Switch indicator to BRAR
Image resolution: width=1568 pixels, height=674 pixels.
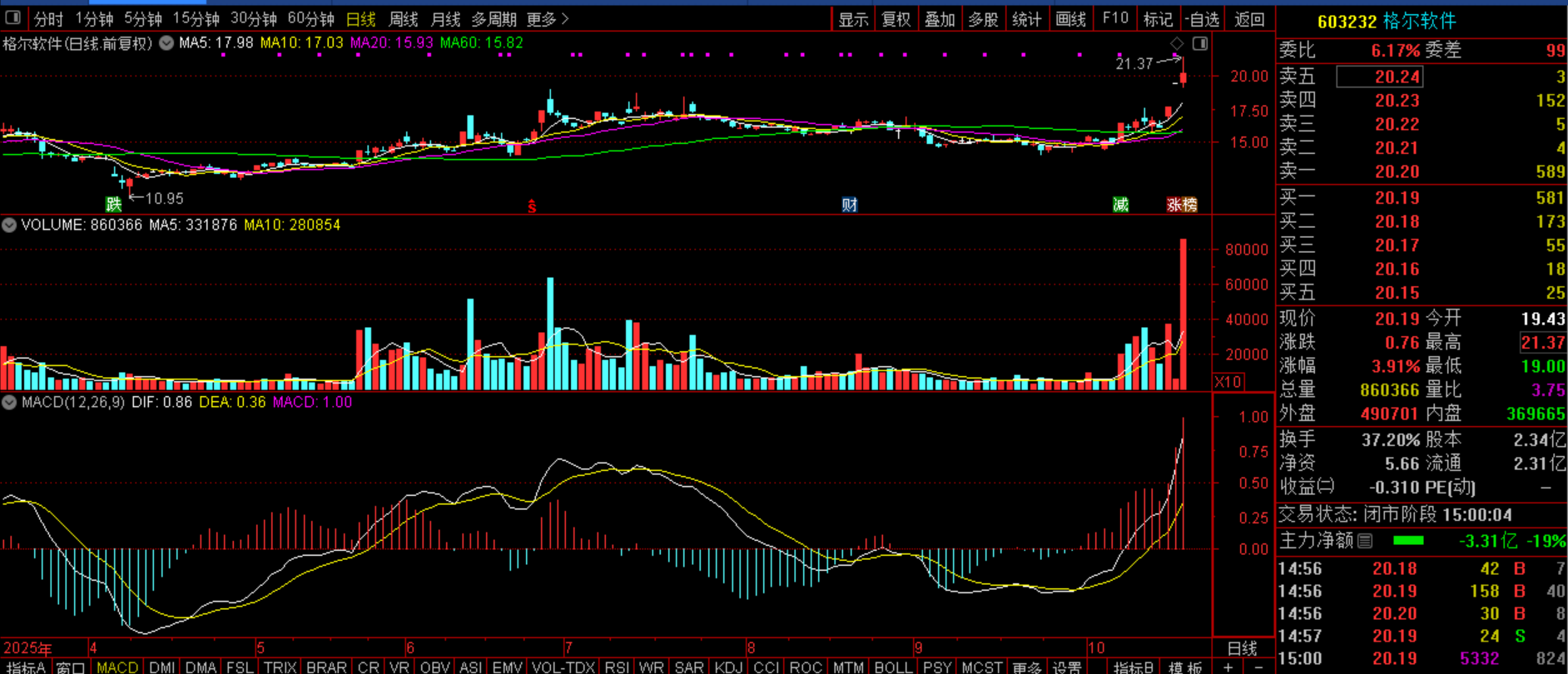[x=326, y=667]
